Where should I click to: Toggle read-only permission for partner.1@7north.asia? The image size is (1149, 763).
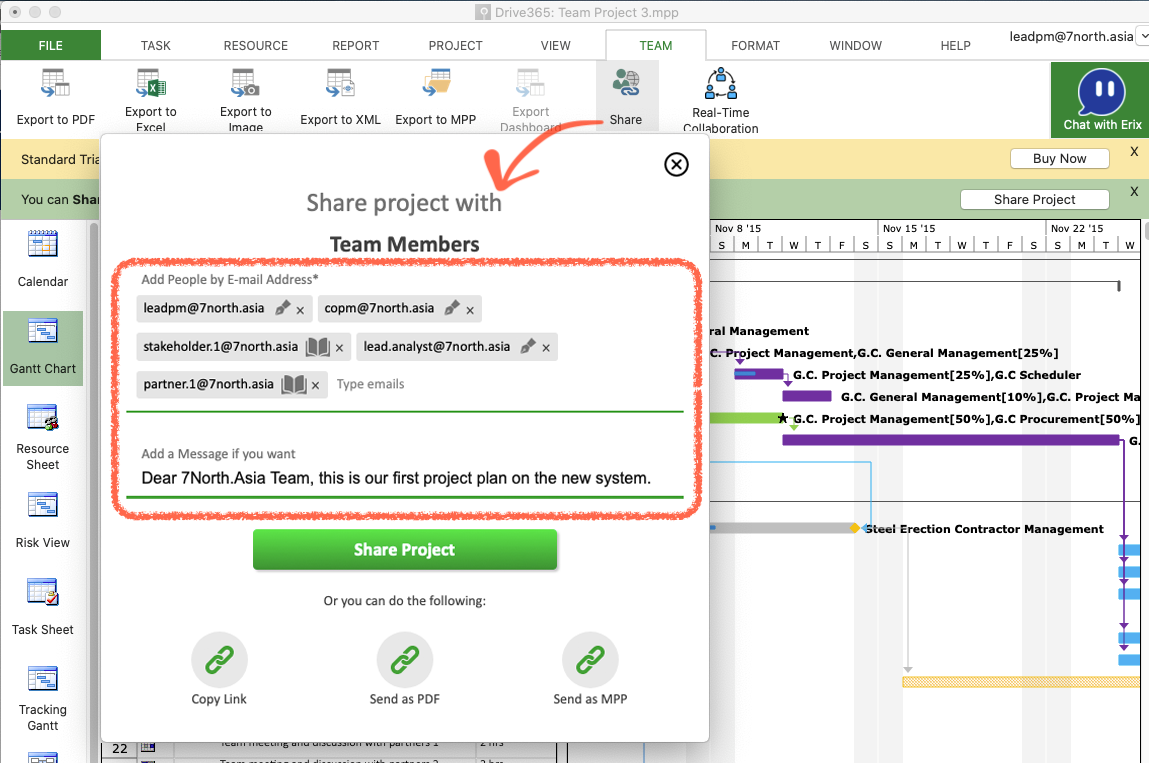tap(294, 384)
